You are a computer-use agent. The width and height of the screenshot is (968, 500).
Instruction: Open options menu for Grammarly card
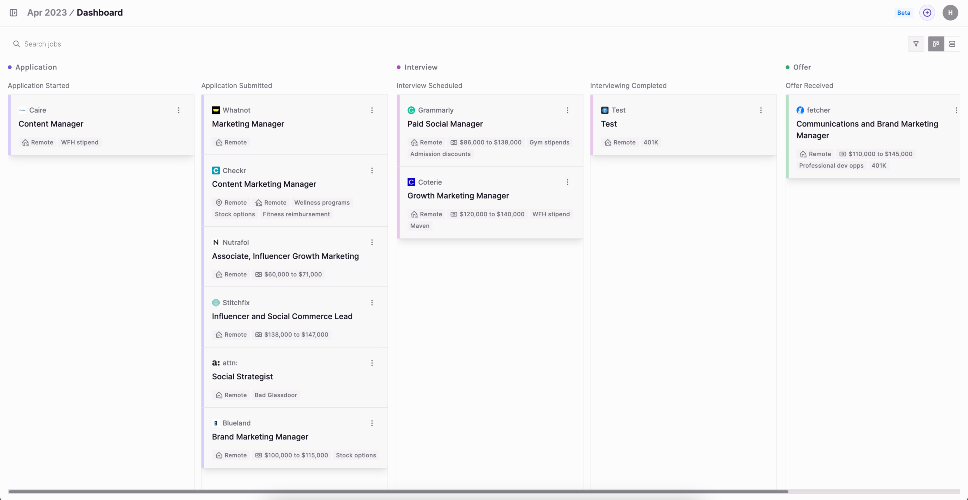(x=567, y=110)
